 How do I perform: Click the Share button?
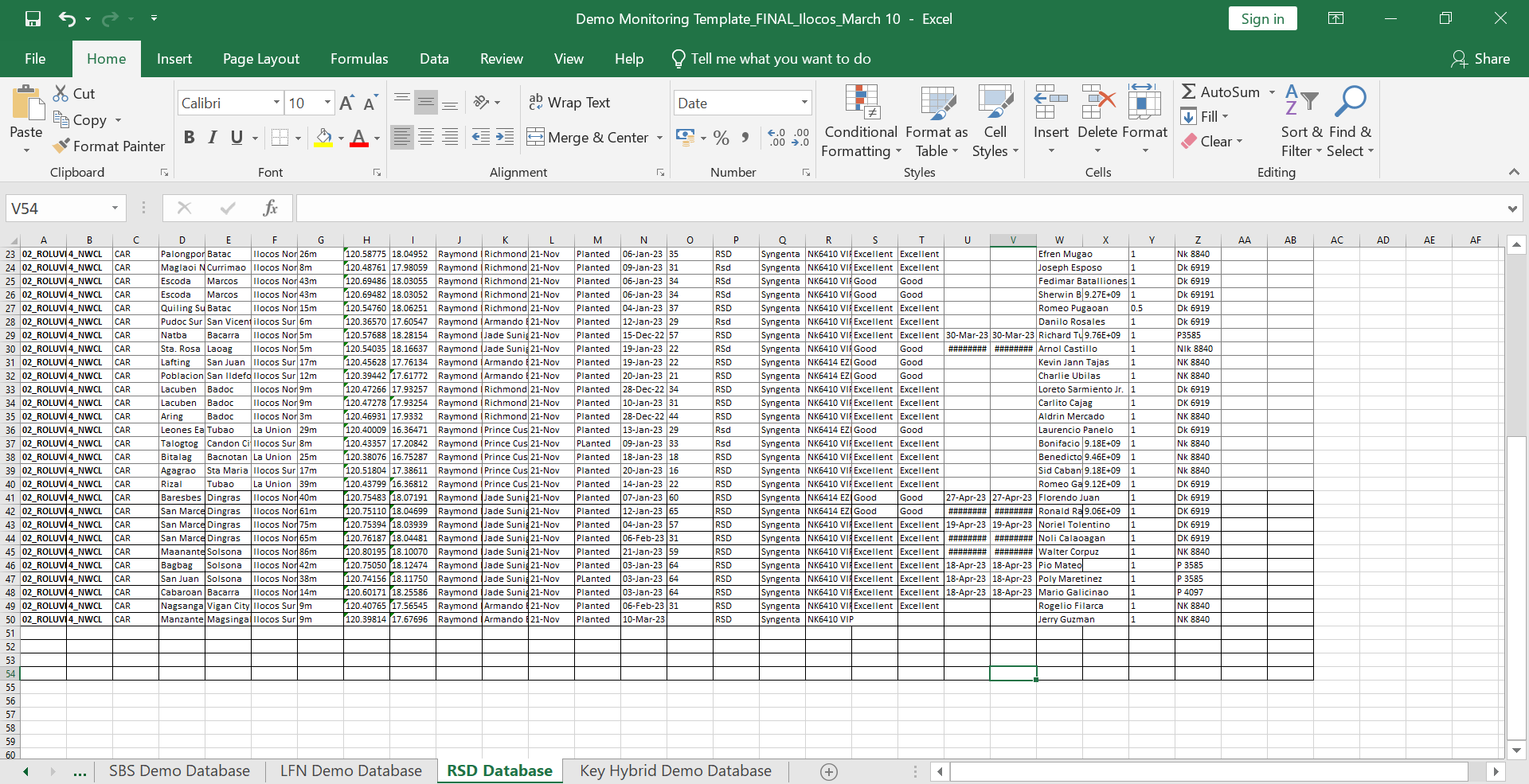coord(1481,59)
